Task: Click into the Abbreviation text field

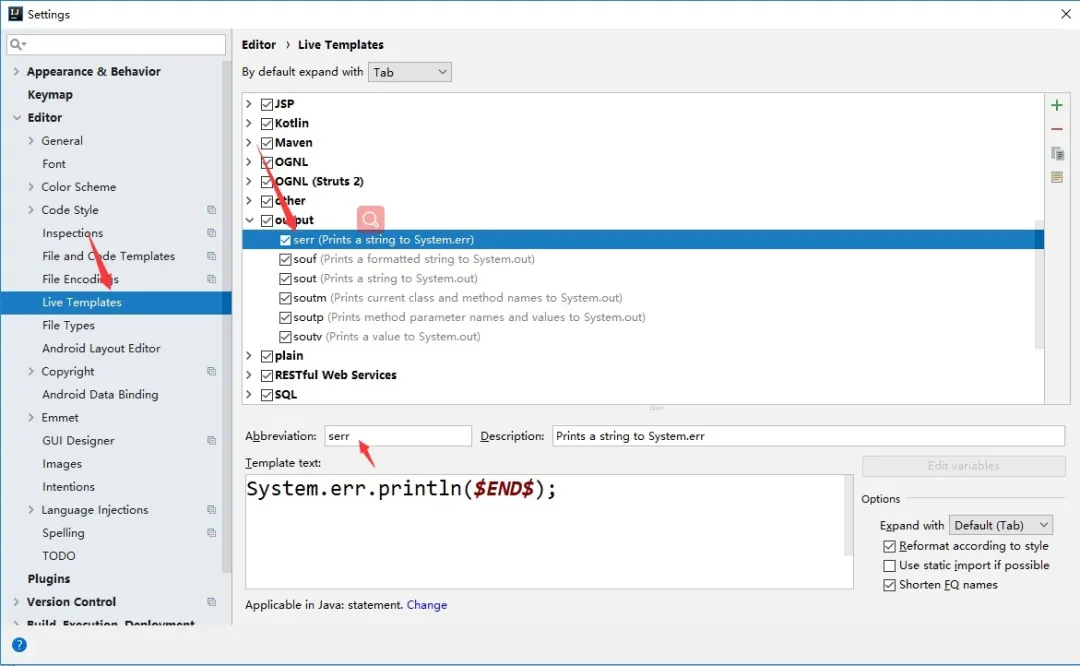Action: [x=398, y=436]
